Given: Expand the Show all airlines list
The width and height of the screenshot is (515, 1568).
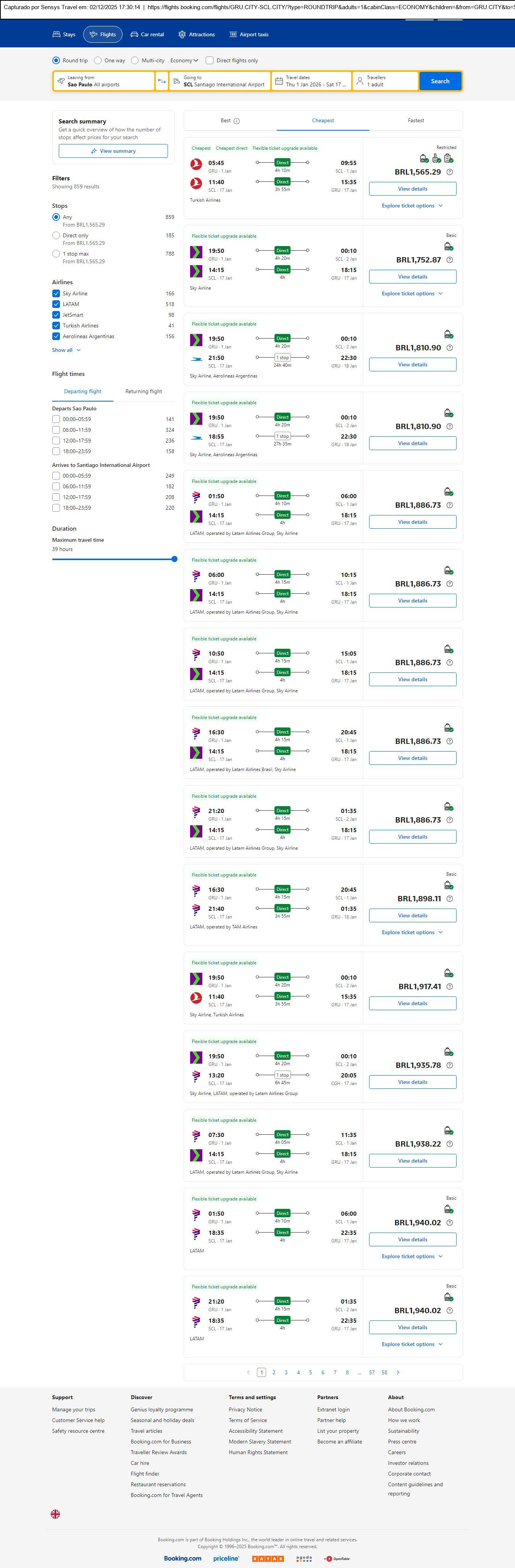Looking at the screenshot, I should (66, 350).
